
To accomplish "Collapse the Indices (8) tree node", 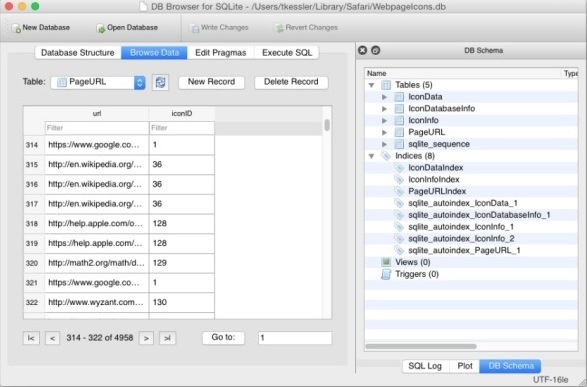I will (x=371, y=156).
